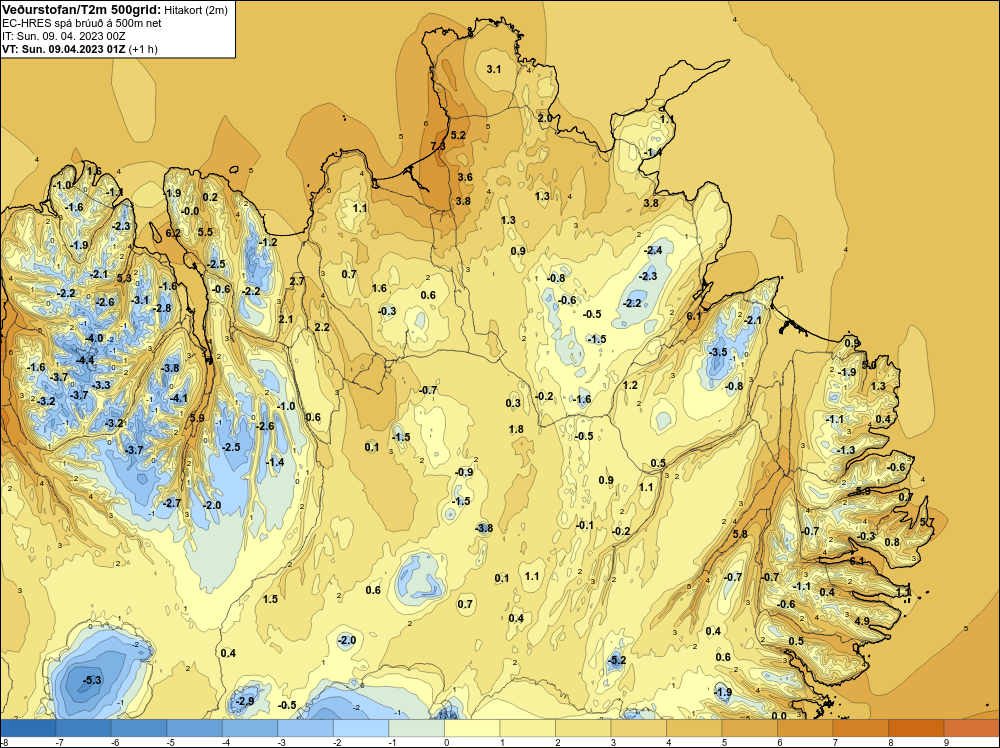The height and width of the screenshot is (748, 1000).
Task: Select legend color between 0 and 1
Action: [x=472, y=728]
